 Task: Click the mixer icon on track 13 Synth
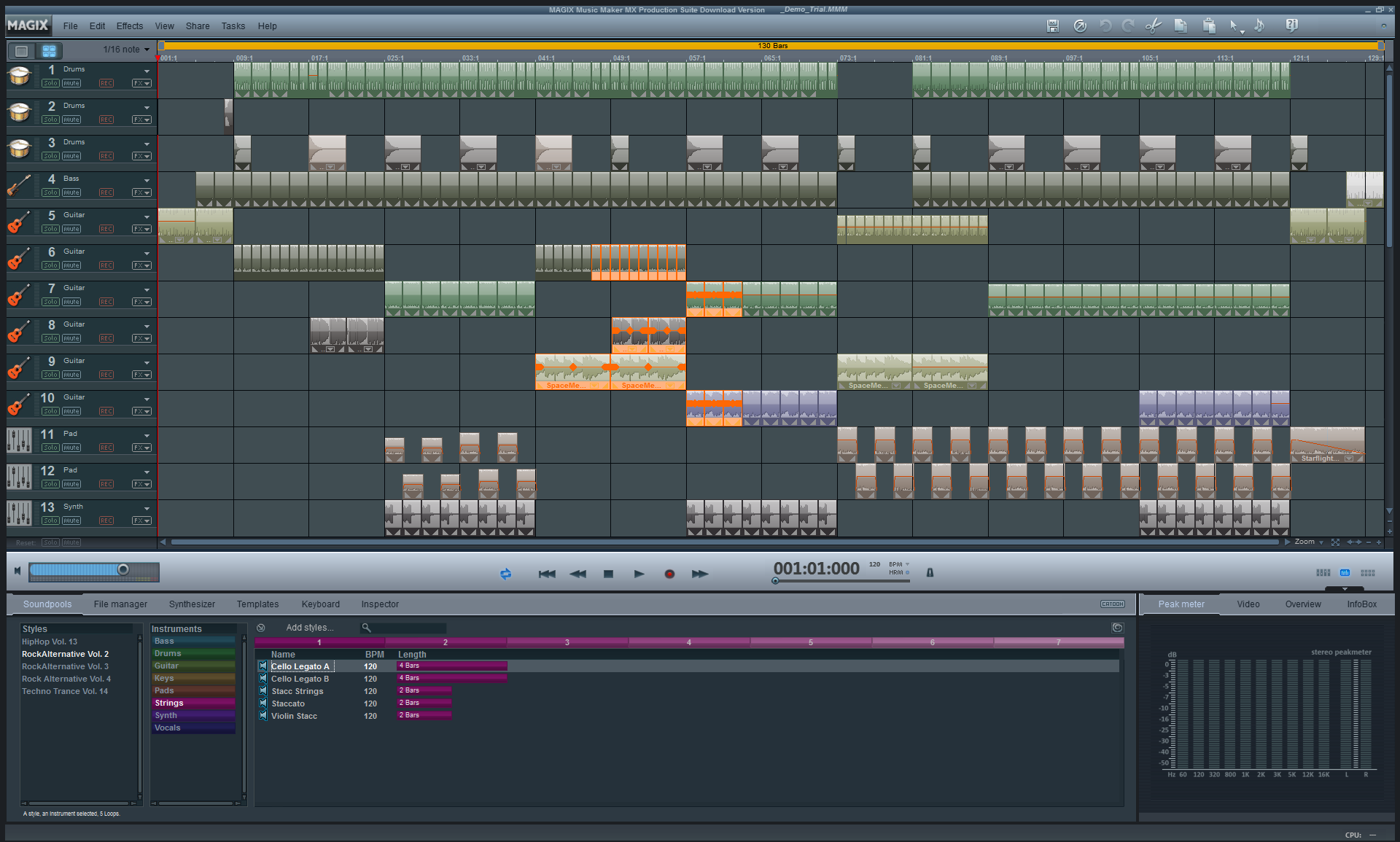[20, 513]
